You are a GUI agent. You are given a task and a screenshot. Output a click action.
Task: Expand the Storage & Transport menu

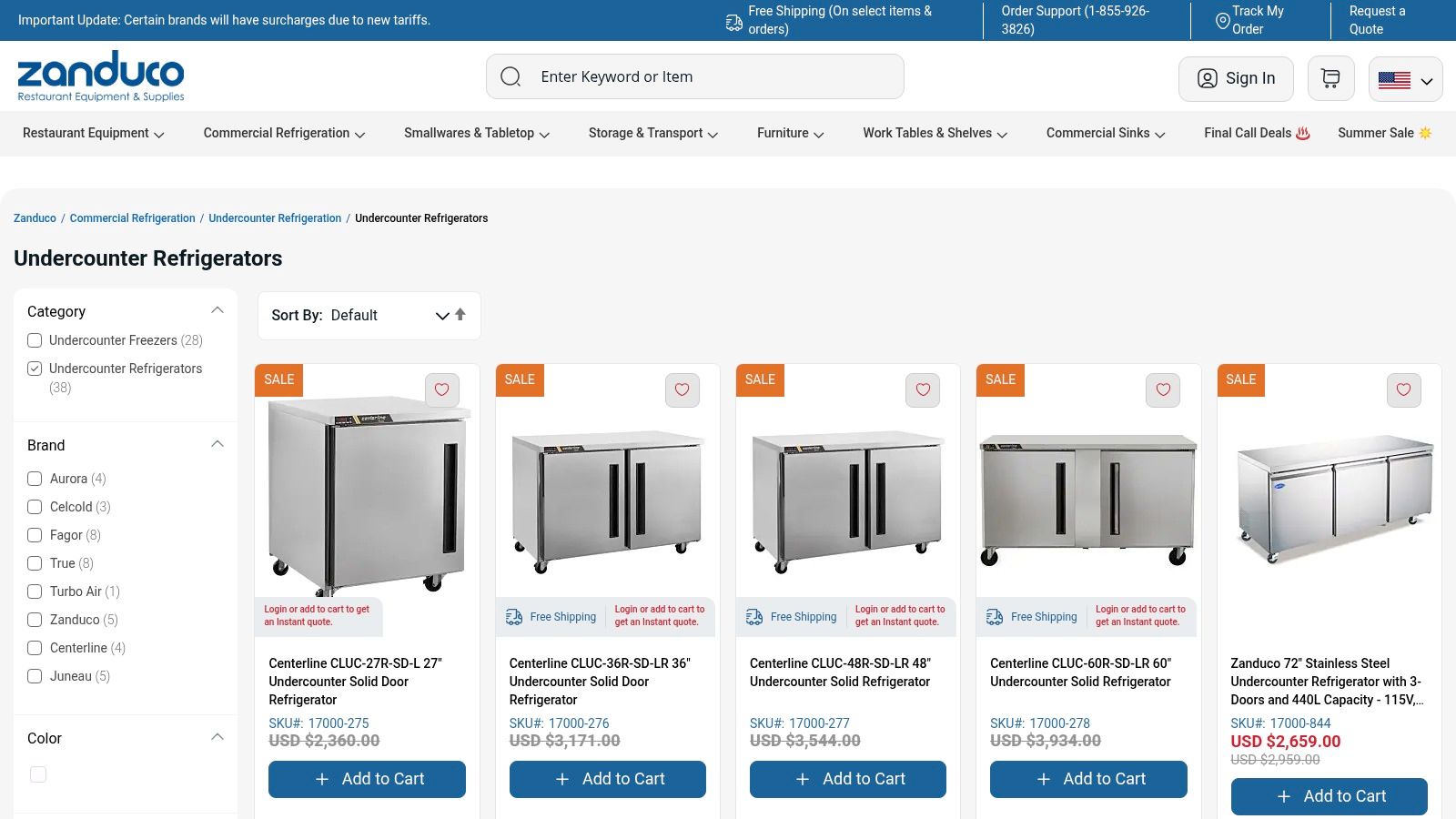click(x=653, y=133)
